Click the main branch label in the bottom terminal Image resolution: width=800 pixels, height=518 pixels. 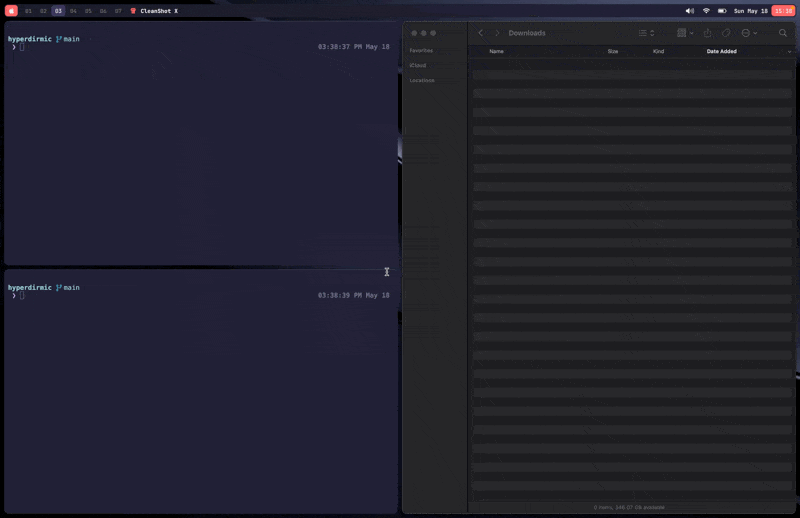71,287
